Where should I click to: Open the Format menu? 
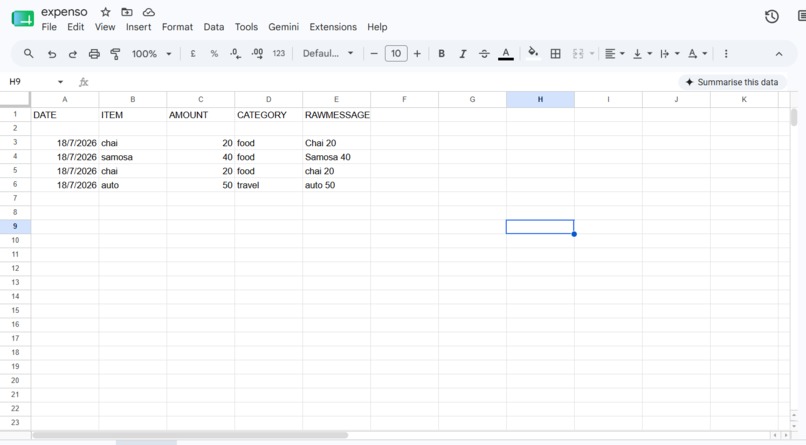177,27
